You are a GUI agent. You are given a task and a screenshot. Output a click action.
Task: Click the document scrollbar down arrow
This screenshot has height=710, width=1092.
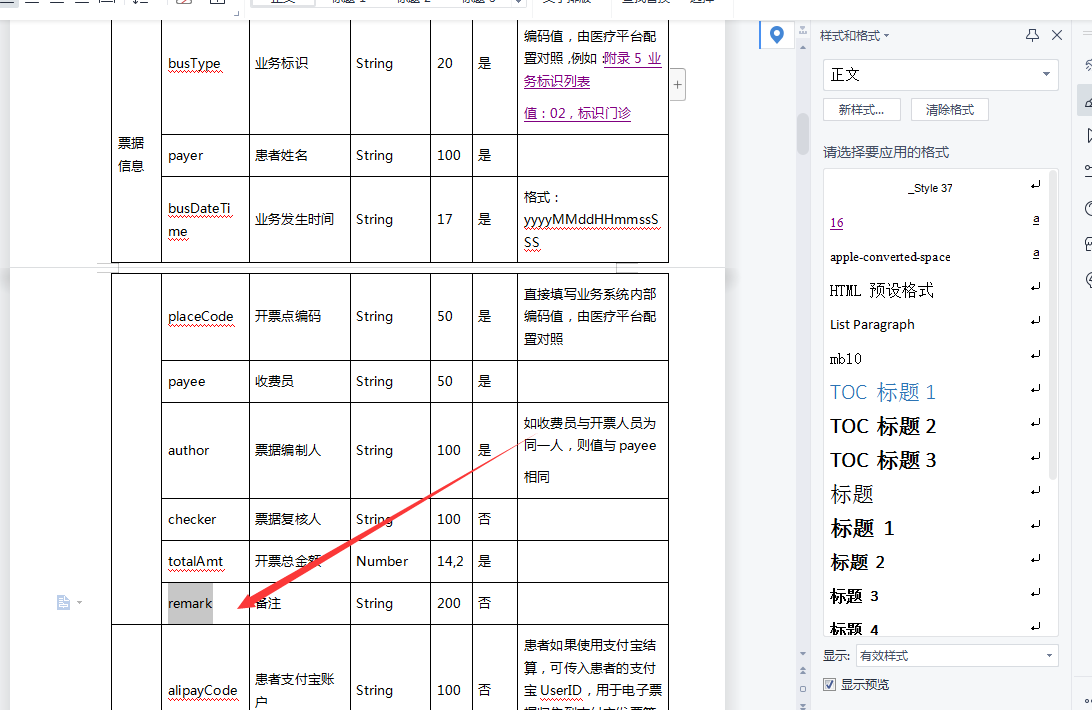pyautogui.click(x=802, y=654)
